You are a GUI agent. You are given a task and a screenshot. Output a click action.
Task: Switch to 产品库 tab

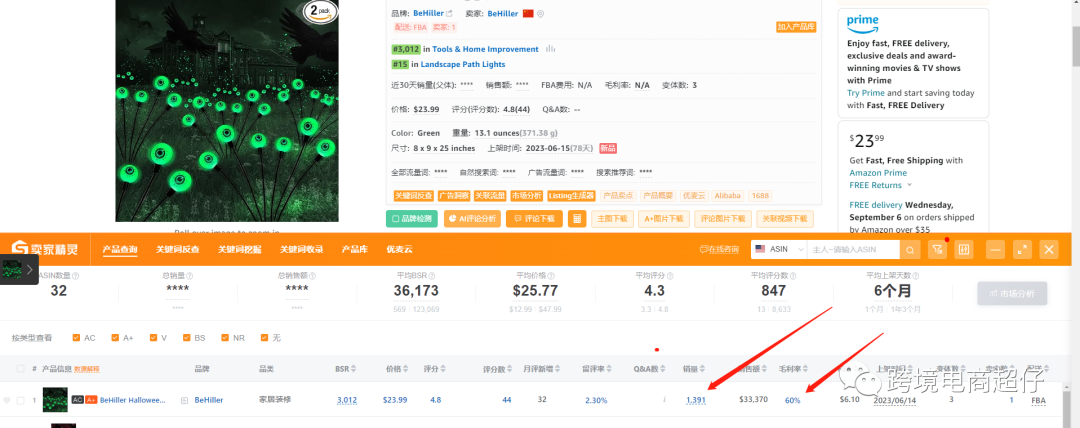click(355, 249)
